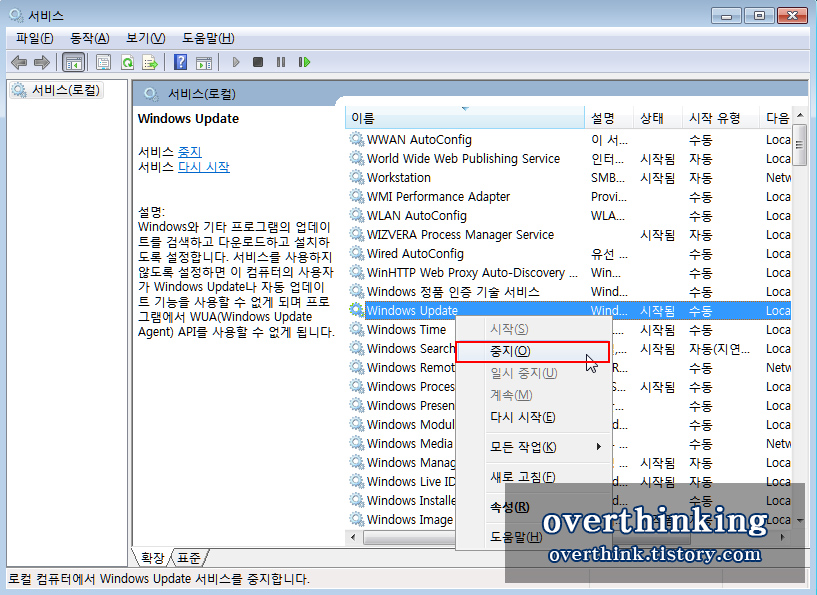Viewport: 817px width, 595px height.
Task: Sort by the 시작 유형 column header
Action: point(720,118)
